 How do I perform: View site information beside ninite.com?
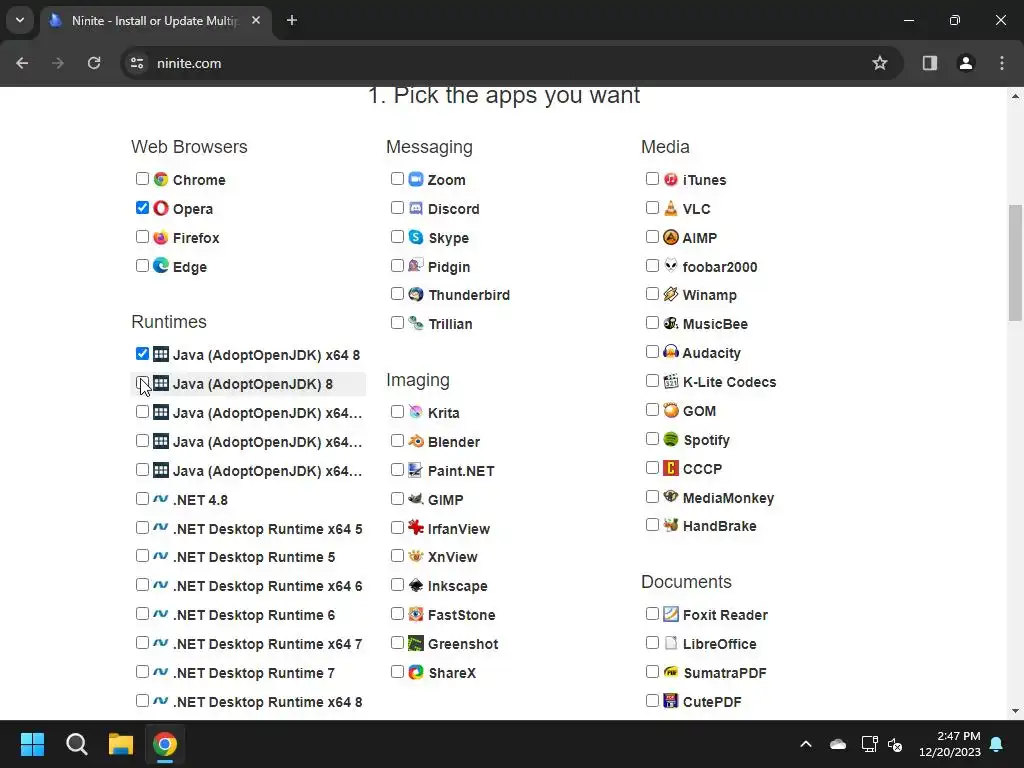137,63
